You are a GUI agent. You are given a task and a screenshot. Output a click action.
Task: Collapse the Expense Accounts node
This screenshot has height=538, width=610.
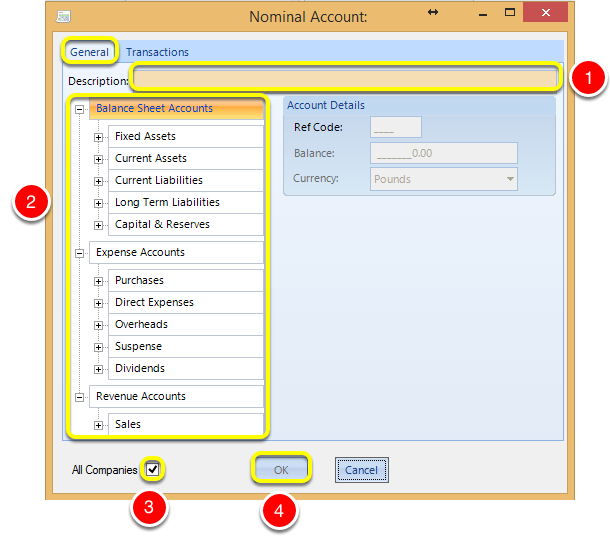tap(79, 253)
